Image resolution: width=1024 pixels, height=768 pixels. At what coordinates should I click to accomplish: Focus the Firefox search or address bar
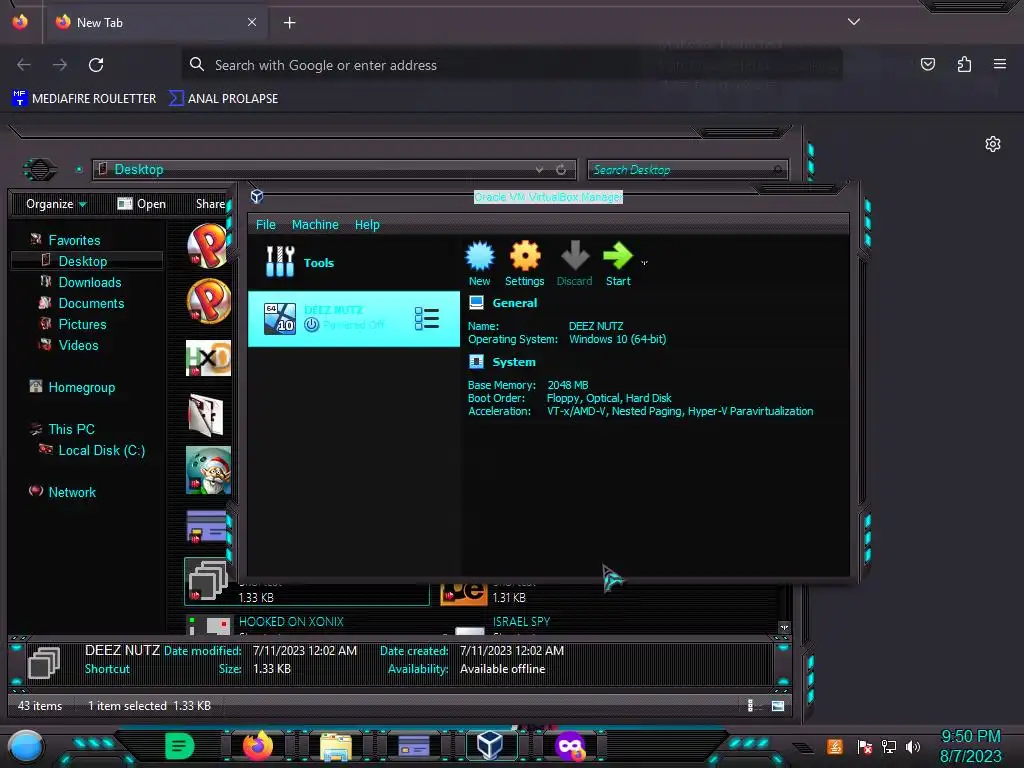512,65
